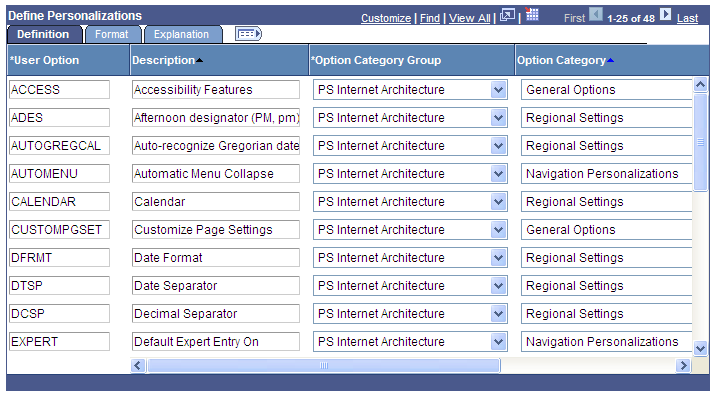Edit the Customize Page Settings description
Image resolution: width=716 pixels, height=397 pixels.
[216, 230]
